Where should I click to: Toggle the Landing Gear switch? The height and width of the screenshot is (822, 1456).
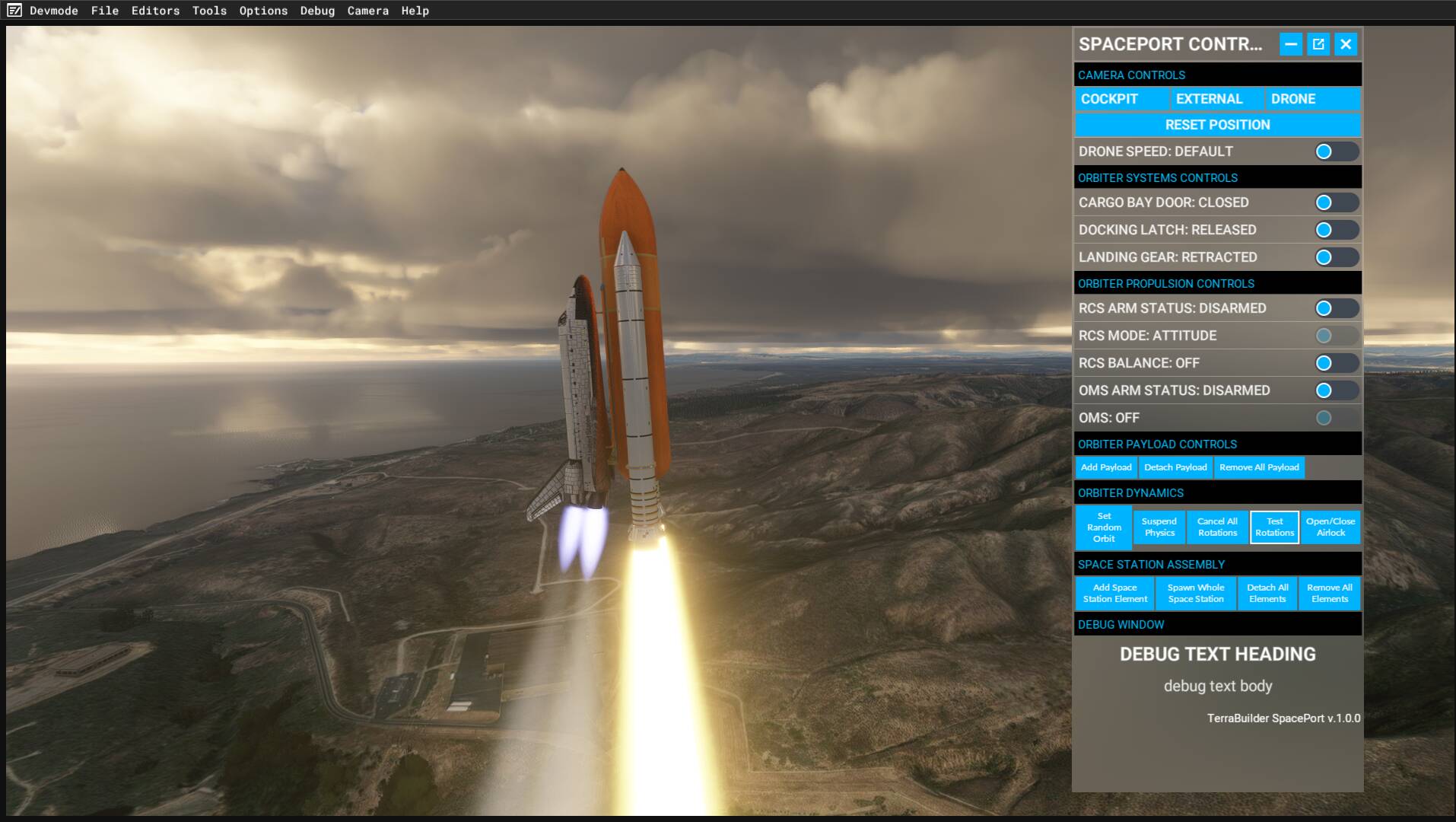[x=1337, y=257]
